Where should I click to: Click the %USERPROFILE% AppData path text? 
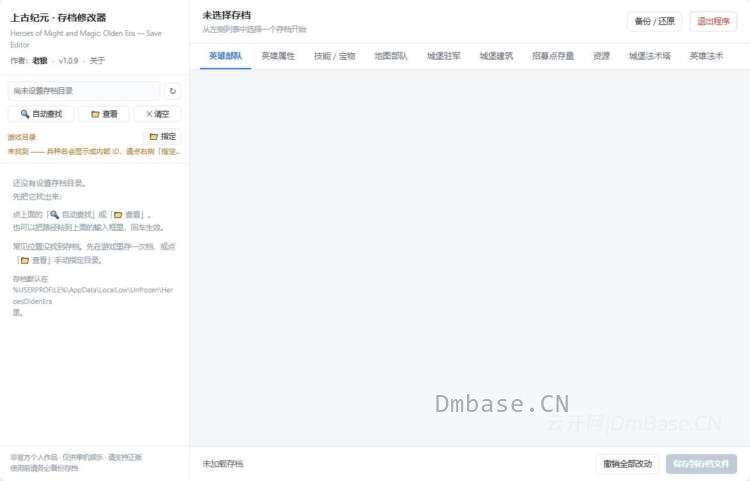[x=93, y=295]
